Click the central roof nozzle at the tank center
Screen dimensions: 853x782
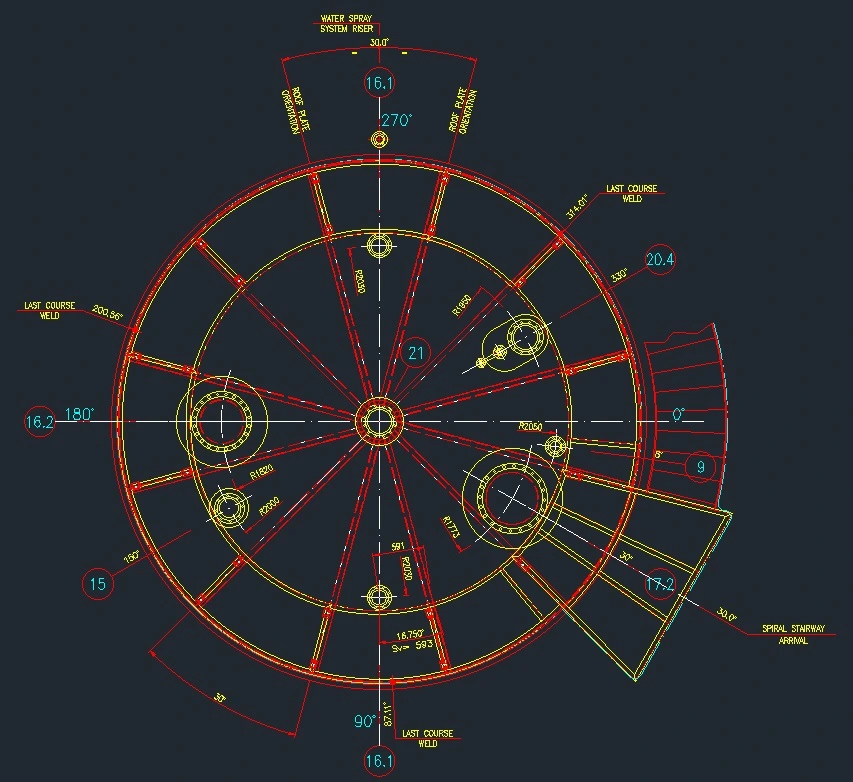pos(379,420)
